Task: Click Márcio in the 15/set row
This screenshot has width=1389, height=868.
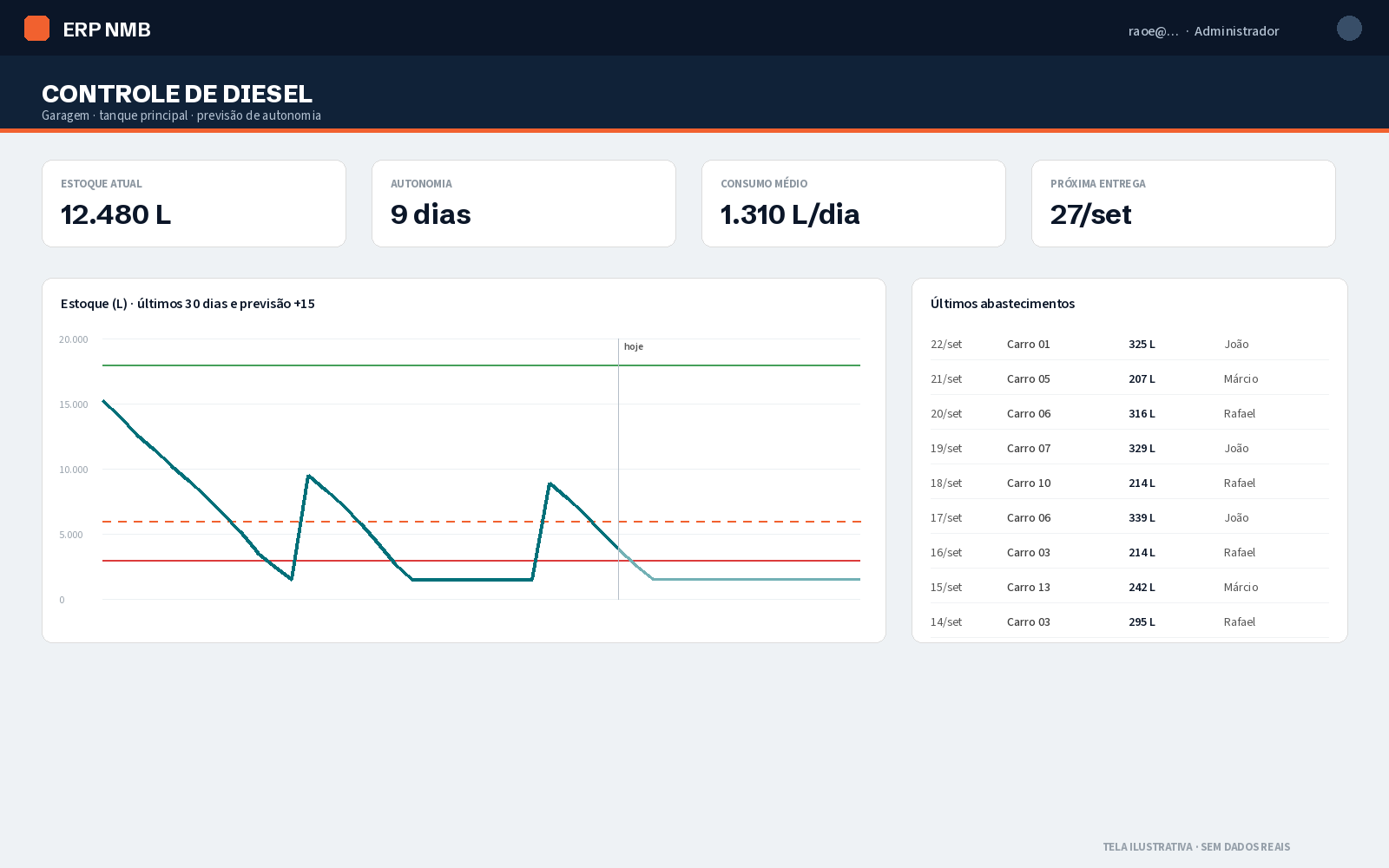Action: click(1241, 588)
